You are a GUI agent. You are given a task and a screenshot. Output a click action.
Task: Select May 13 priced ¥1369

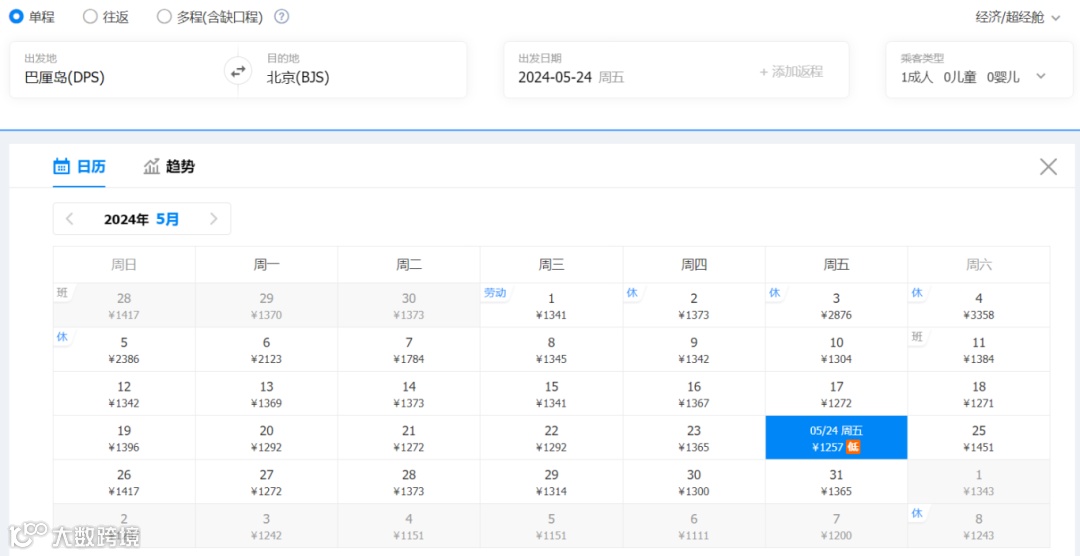pos(267,393)
